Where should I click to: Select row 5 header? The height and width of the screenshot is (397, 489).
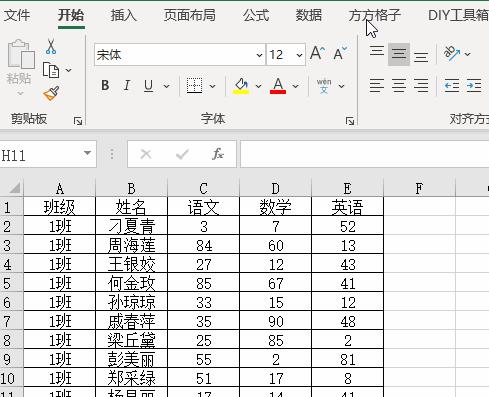[x=11, y=284]
